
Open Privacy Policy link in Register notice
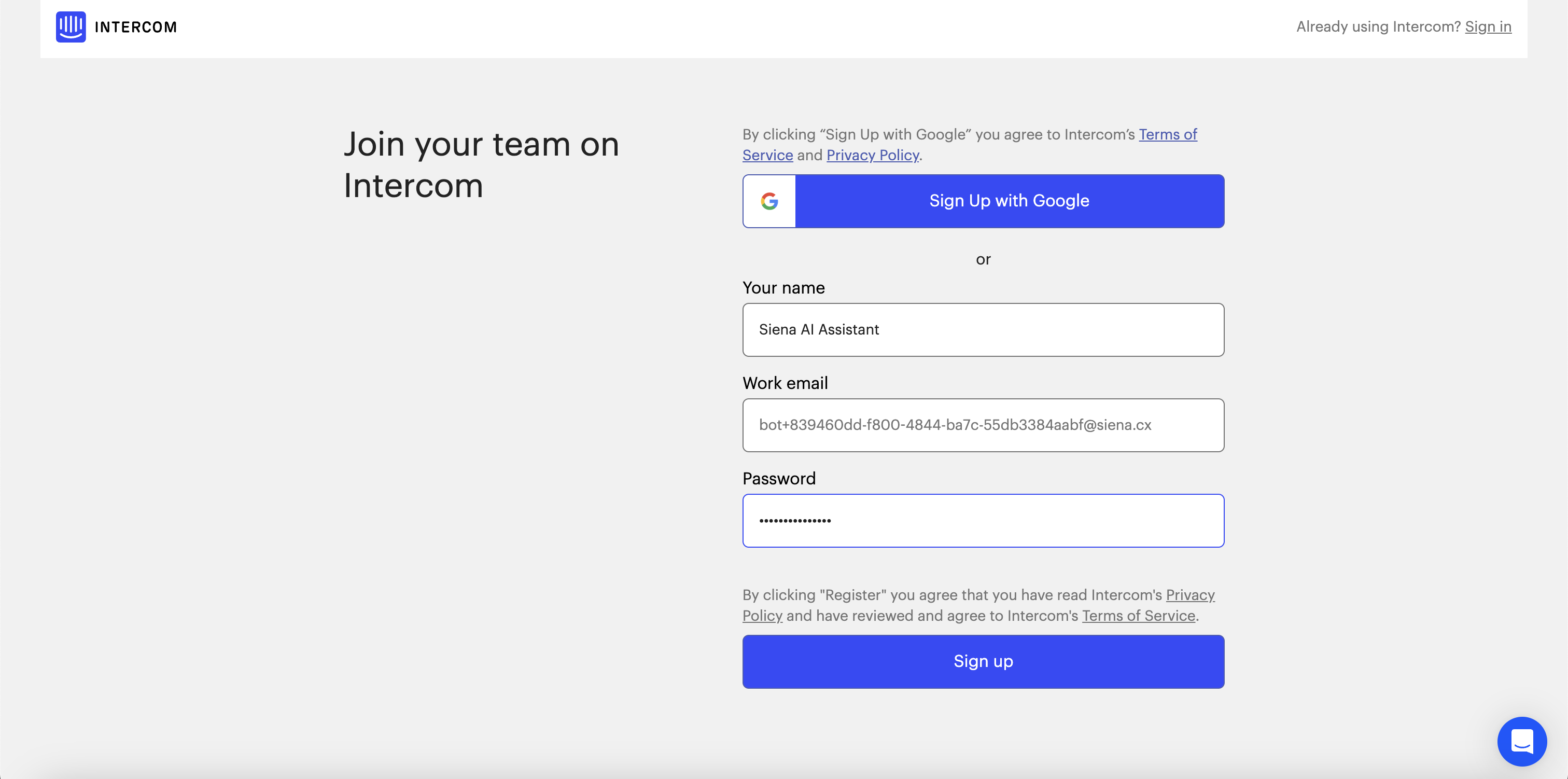click(1190, 594)
